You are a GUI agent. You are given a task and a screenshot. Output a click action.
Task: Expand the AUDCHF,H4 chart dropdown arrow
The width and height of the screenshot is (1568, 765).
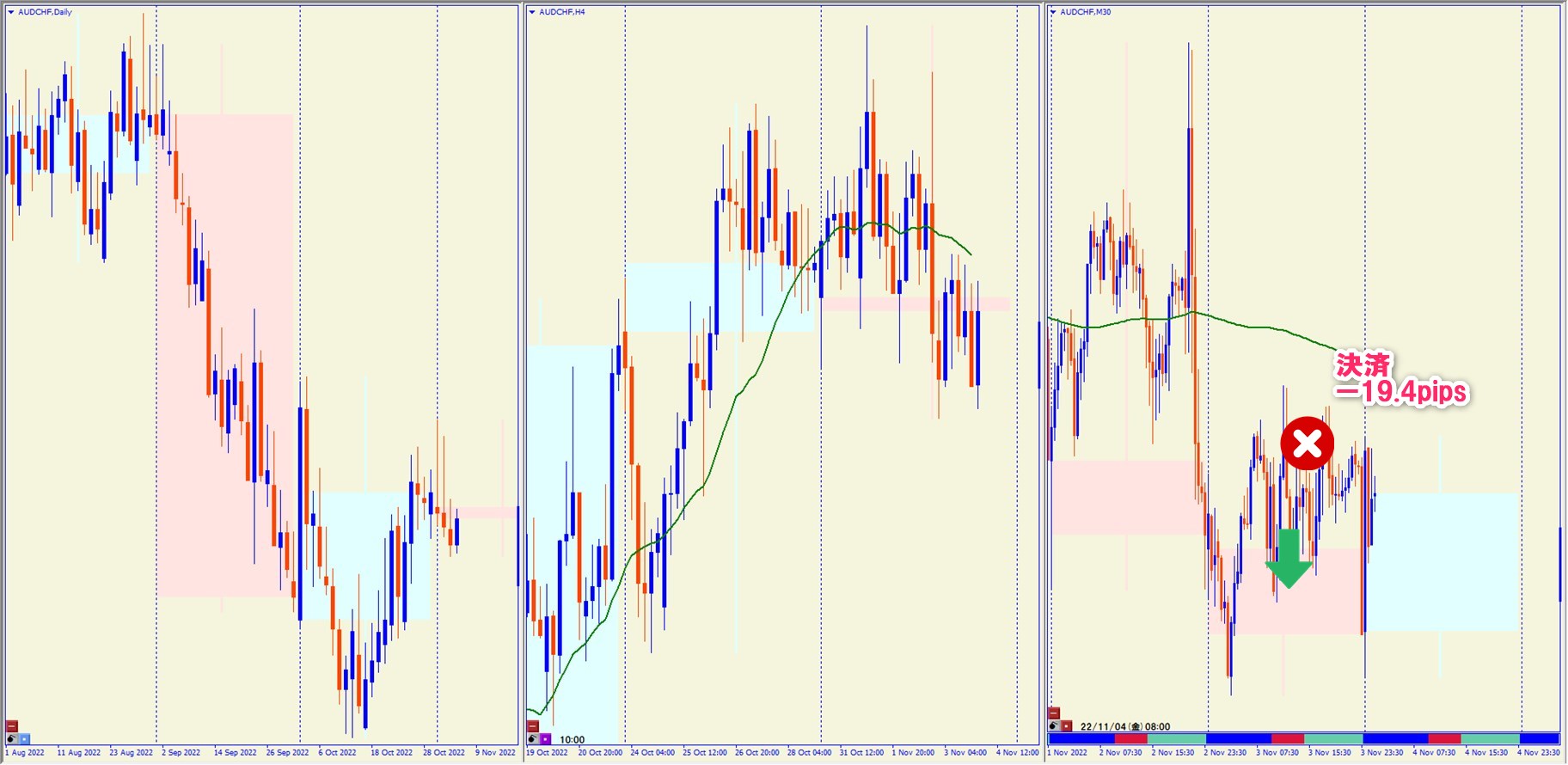tap(532, 12)
